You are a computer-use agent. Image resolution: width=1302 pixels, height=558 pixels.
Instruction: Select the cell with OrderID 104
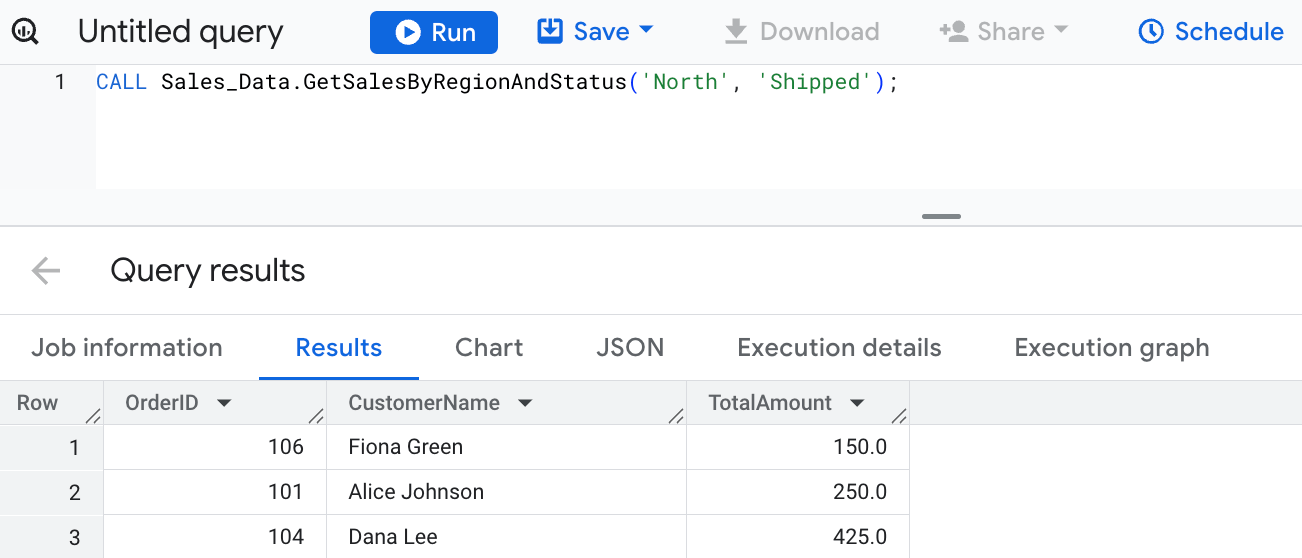[x=215, y=537]
